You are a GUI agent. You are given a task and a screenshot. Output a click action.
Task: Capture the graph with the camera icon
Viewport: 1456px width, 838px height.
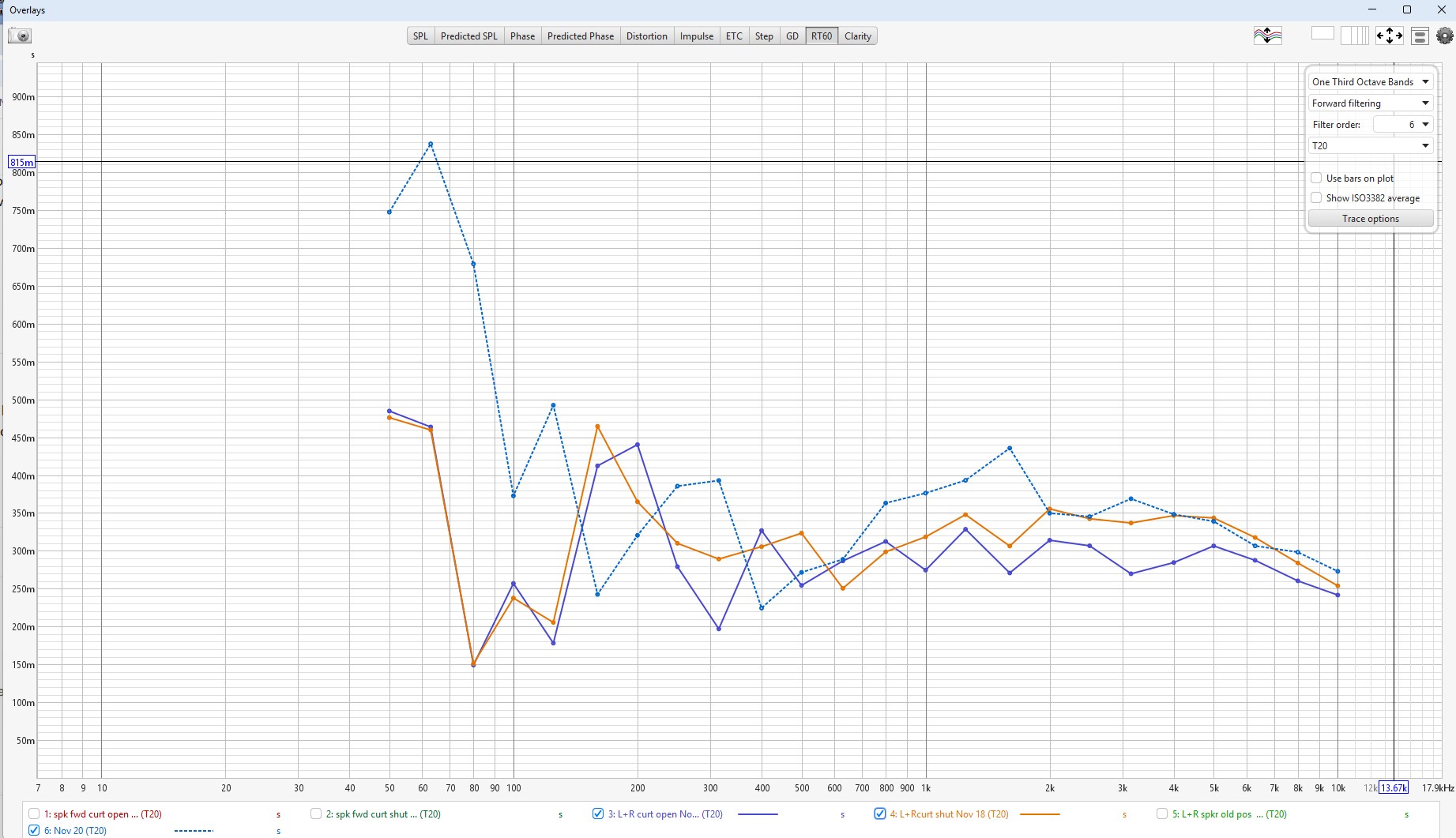[20, 36]
